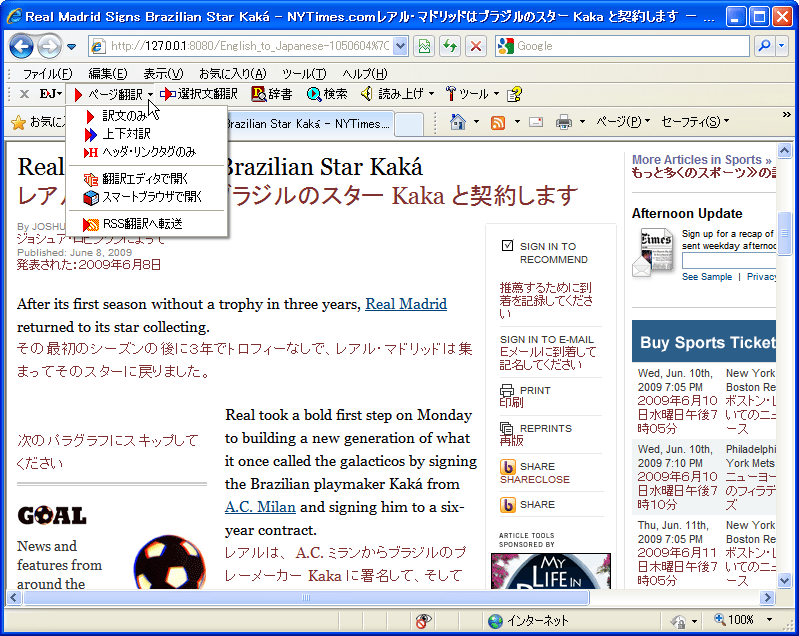799x636 pixels.
Task: Click the popup blocker status bar icon
Action: coord(423,621)
